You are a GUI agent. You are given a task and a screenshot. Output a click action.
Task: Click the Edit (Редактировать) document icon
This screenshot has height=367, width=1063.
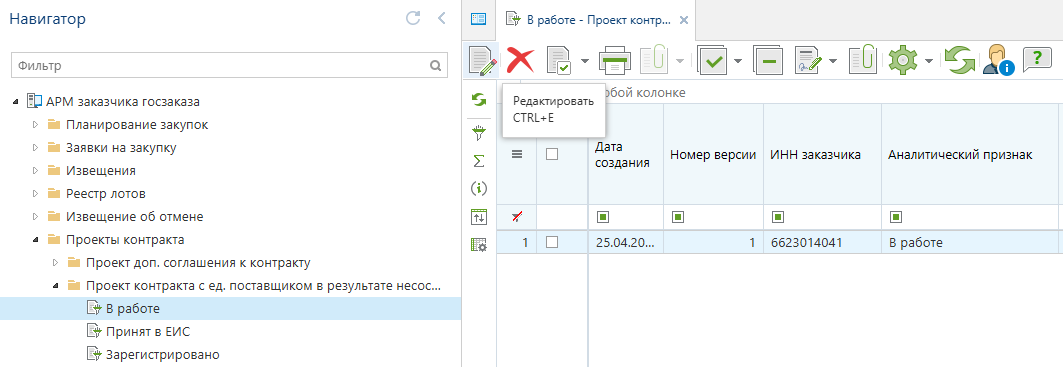point(483,61)
